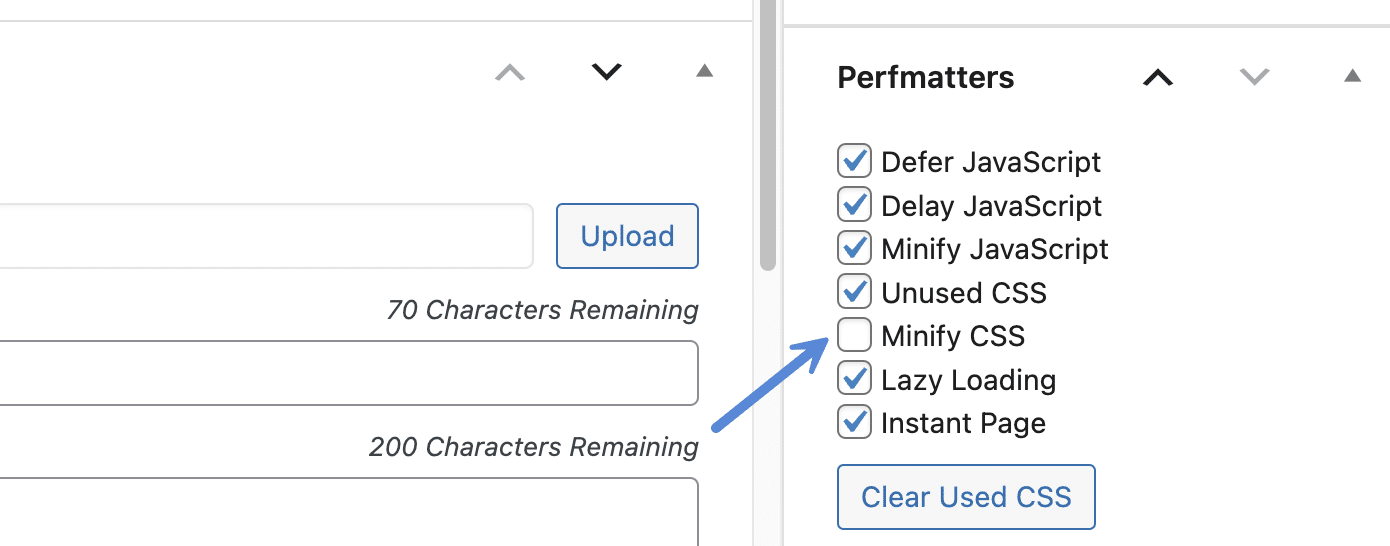
Task: Focus the text field beside Upload
Action: [266, 236]
